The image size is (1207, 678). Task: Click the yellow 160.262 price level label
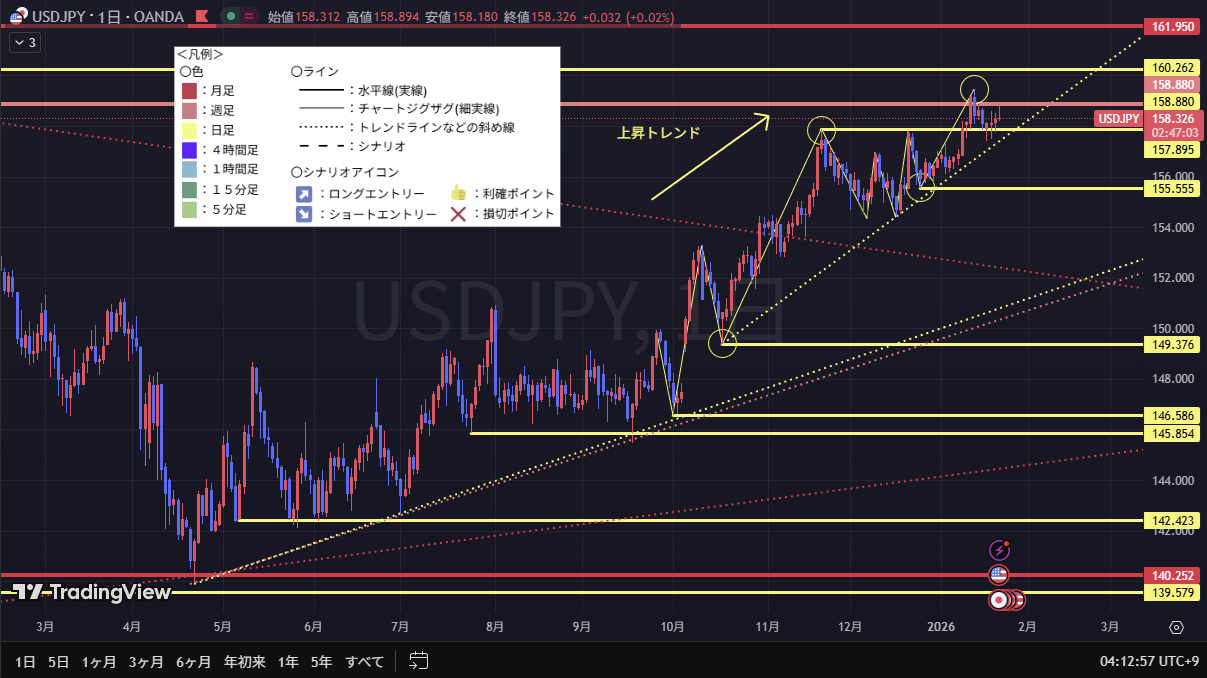(1173, 69)
